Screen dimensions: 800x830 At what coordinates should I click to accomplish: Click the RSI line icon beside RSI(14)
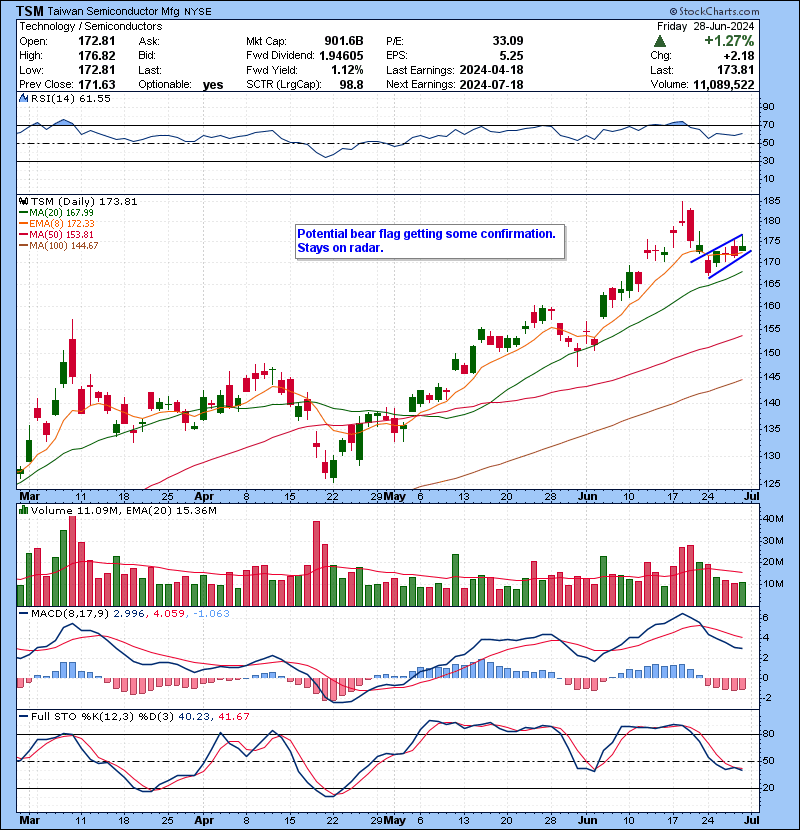pos(23,98)
